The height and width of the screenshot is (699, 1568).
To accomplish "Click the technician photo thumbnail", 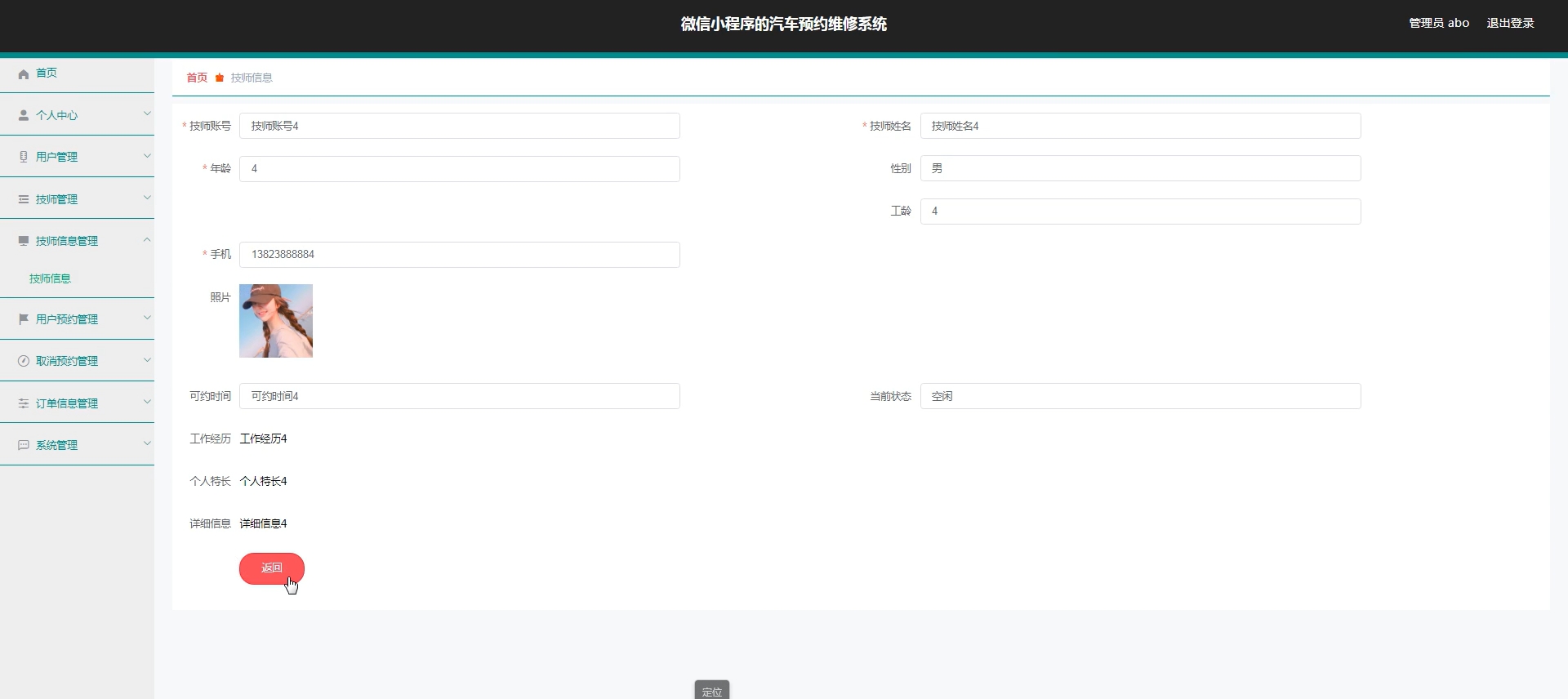I will 276,321.
